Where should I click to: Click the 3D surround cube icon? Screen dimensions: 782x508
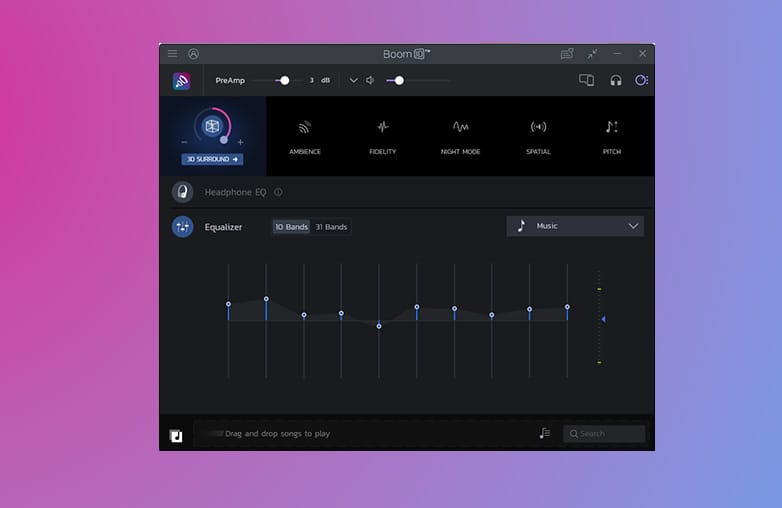[212, 126]
